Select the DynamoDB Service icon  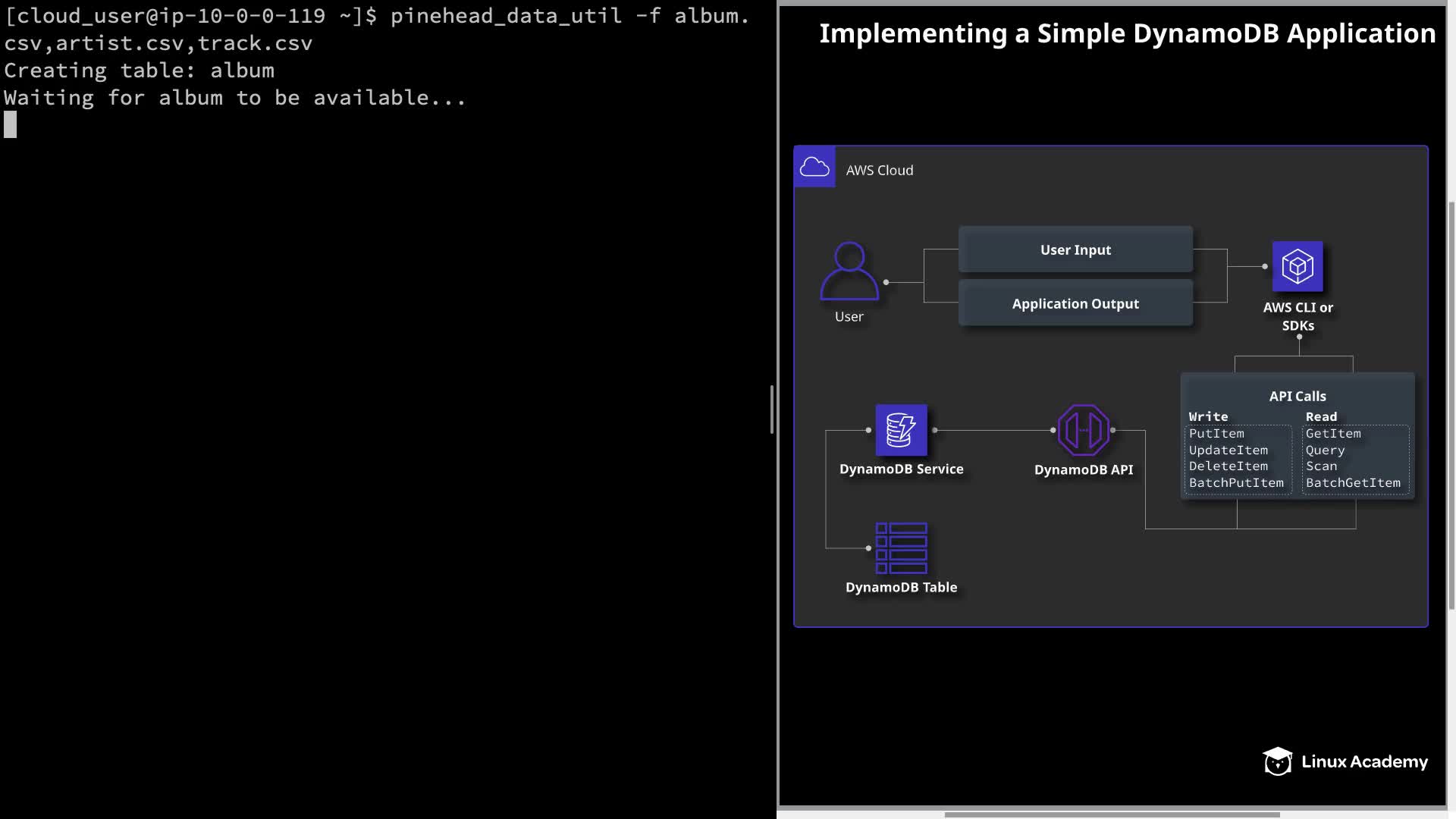pos(901,430)
